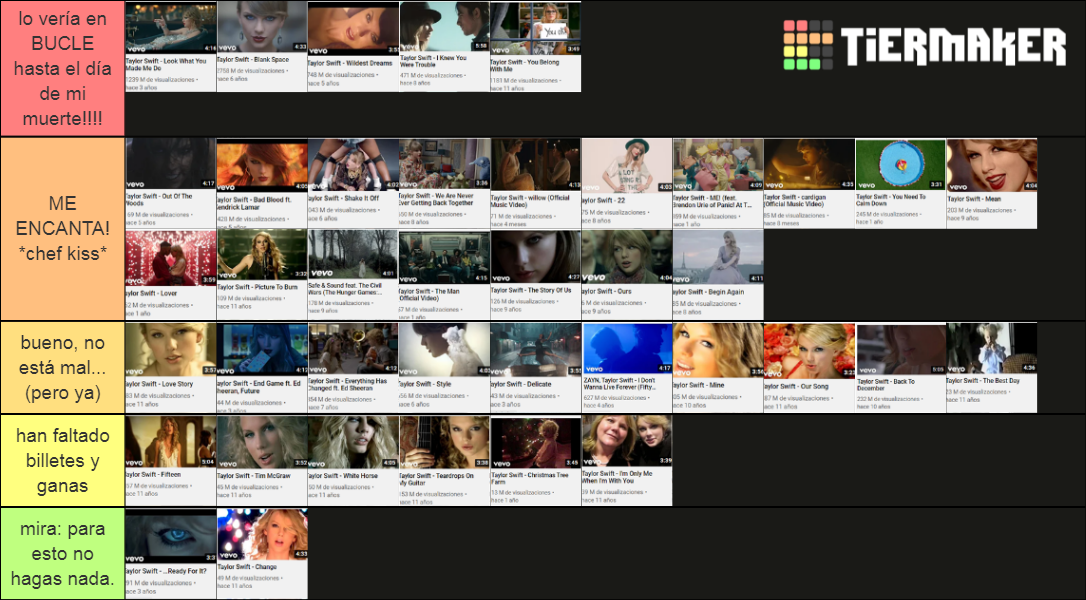
Task: Open the 'You Belong With Me' thumbnail
Action: pos(535,46)
